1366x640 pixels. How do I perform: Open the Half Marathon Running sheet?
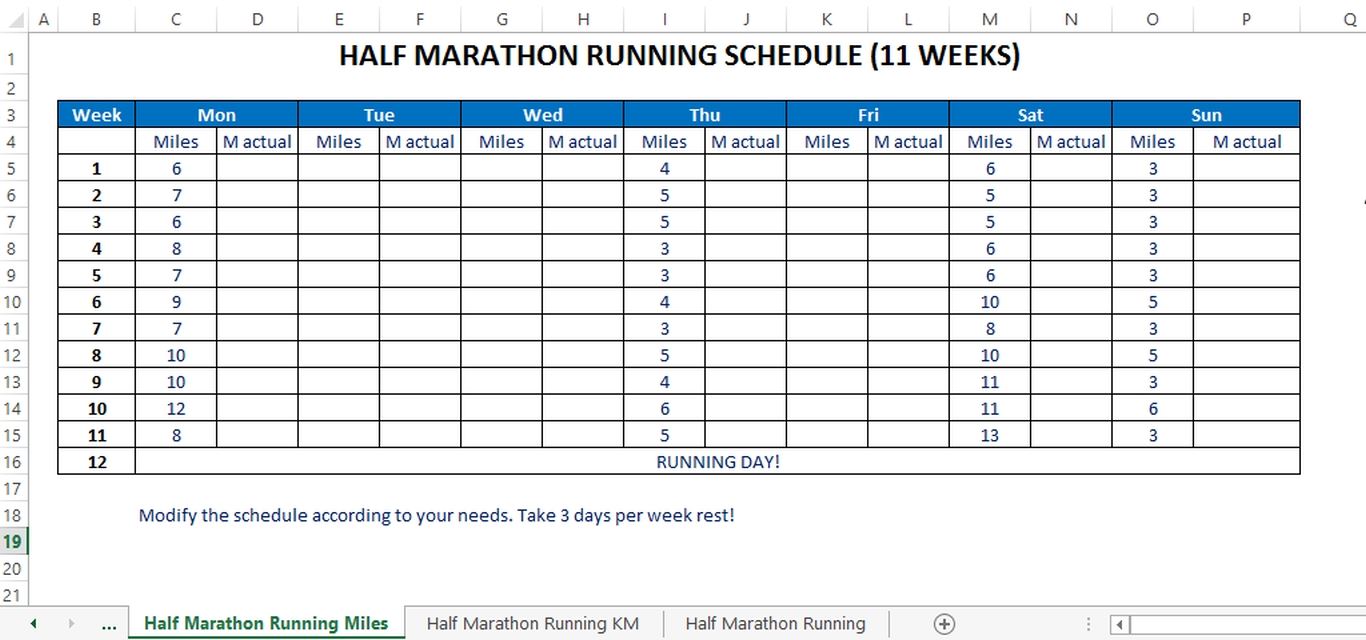[774, 623]
